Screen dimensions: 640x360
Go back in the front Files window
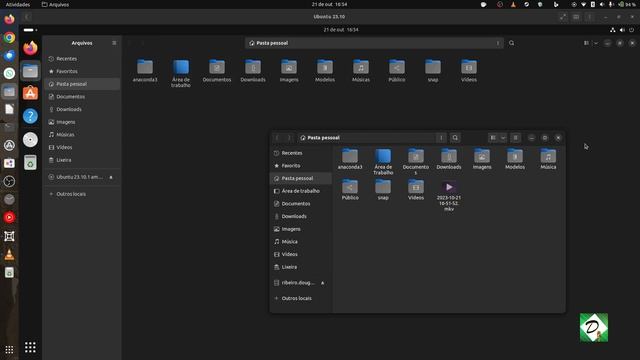(277, 138)
